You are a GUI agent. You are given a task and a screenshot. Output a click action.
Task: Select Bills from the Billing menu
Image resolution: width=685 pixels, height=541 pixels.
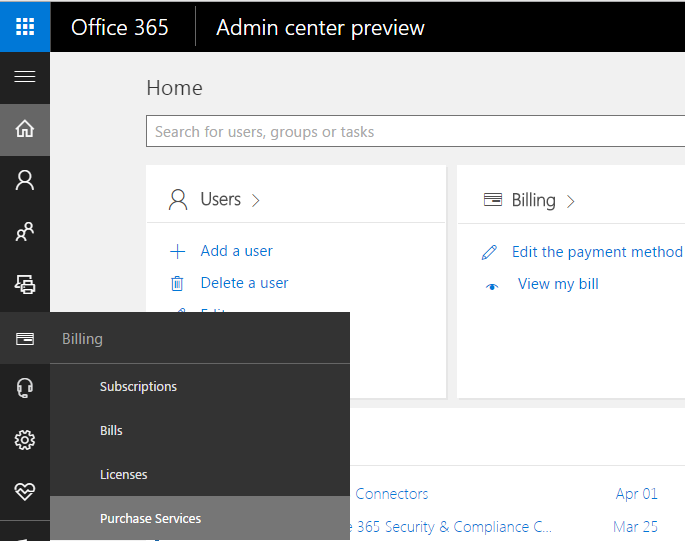click(111, 431)
